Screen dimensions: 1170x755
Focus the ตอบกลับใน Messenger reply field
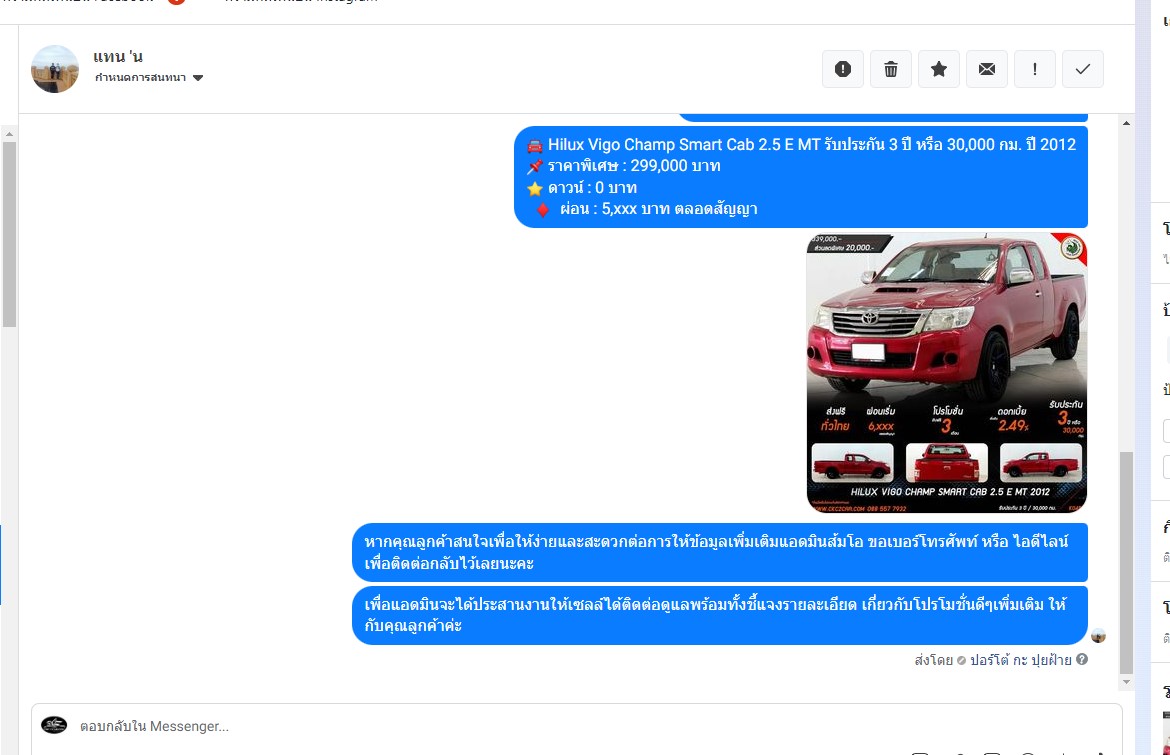(x=577, y=726)
